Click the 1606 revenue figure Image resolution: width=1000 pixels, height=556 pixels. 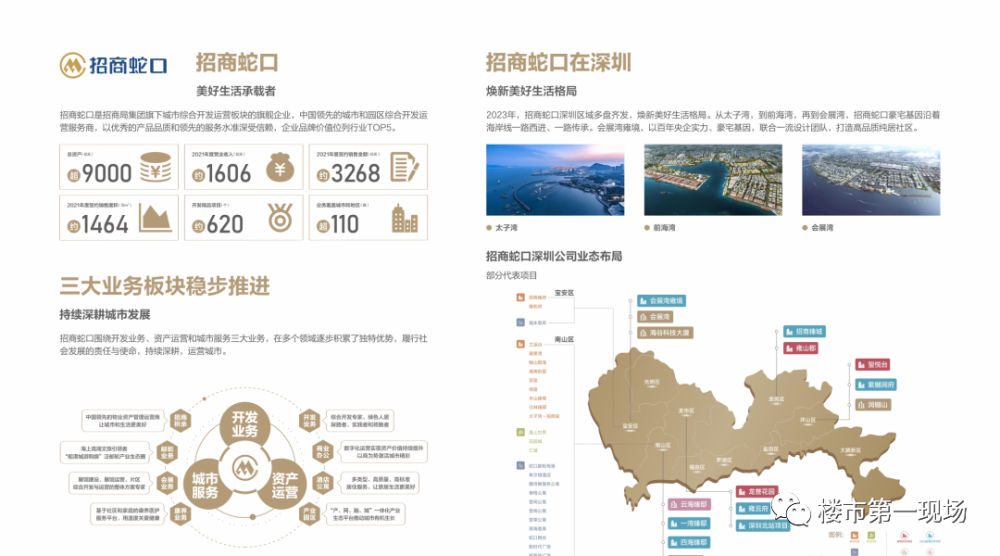228,173
